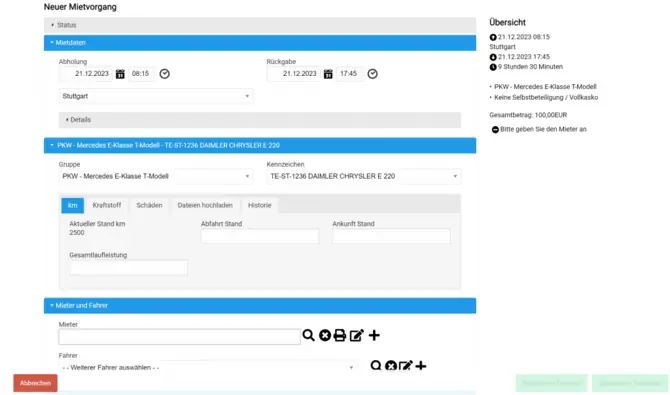Click the Rückgabe time field 17:45
Viewport: 670px width, 395px height.
point(349,74)
